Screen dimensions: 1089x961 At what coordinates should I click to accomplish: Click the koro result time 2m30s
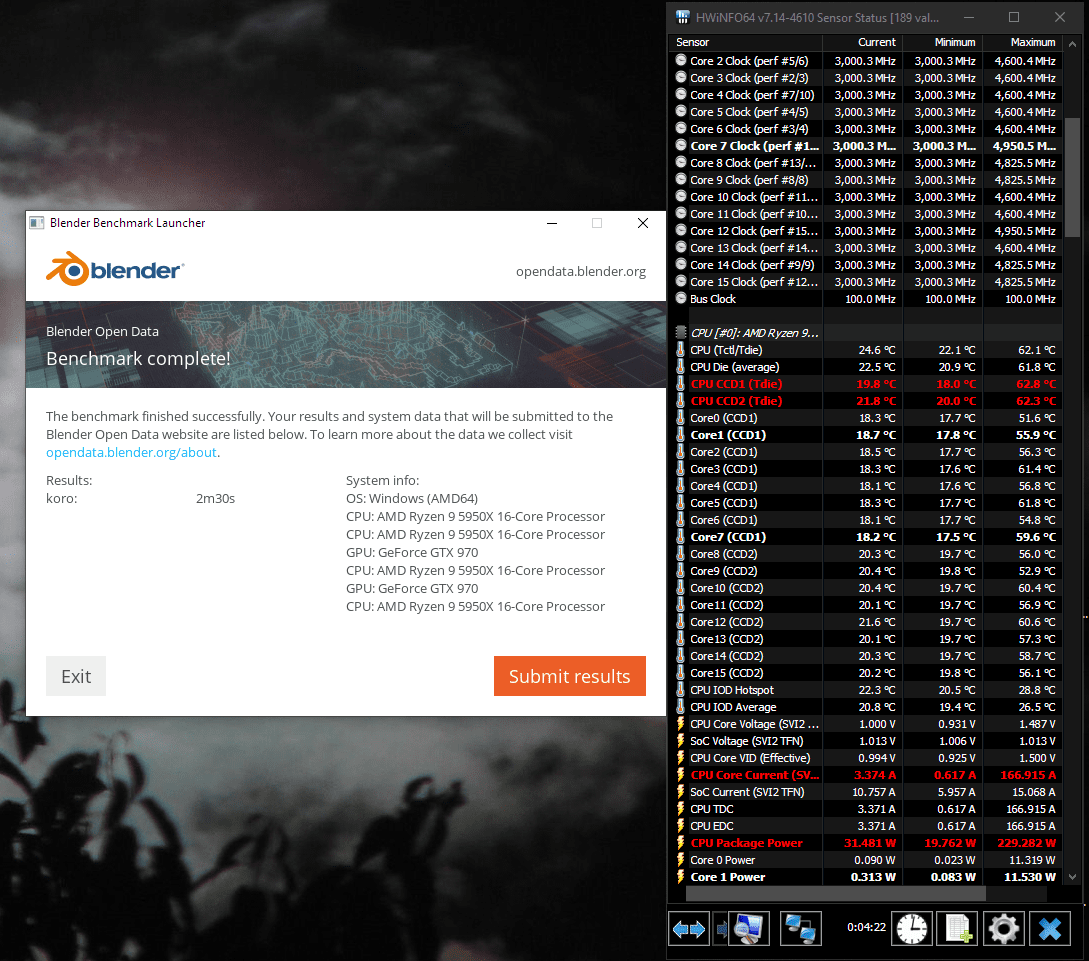click(x=215, y=499)
